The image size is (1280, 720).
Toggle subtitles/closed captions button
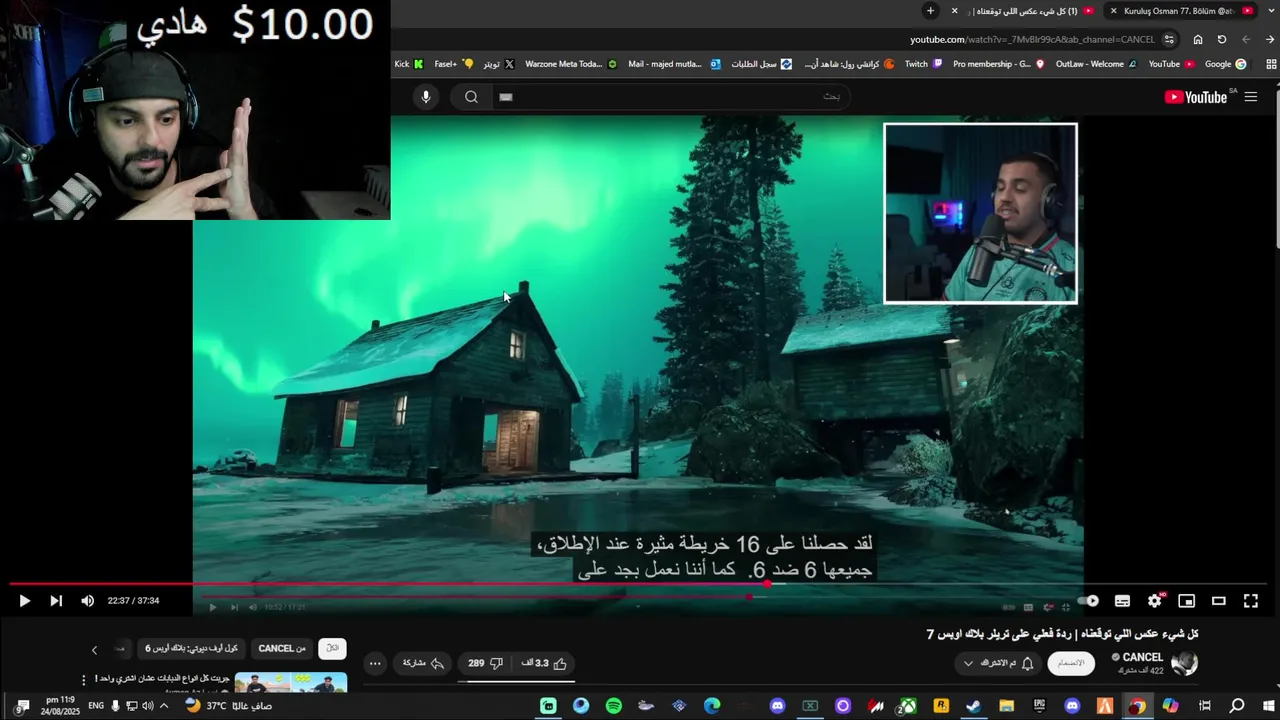1122,601
